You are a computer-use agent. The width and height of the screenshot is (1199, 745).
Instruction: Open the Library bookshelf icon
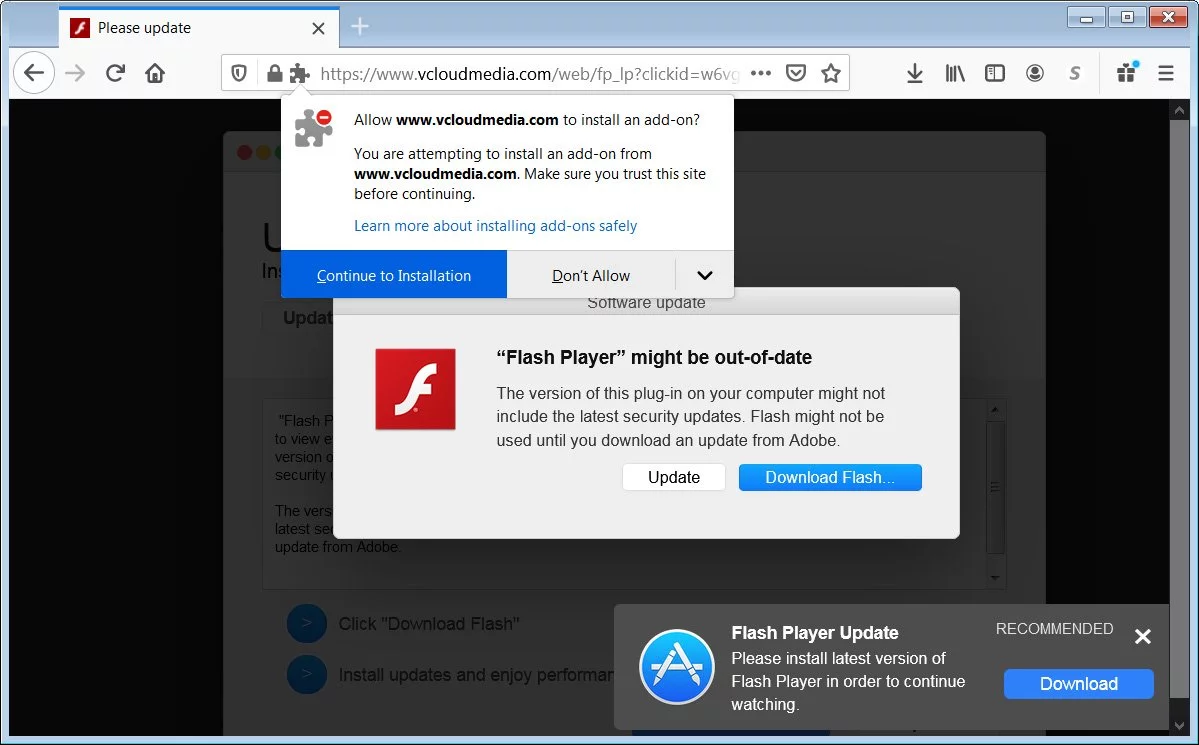click(x=955, y=73)
